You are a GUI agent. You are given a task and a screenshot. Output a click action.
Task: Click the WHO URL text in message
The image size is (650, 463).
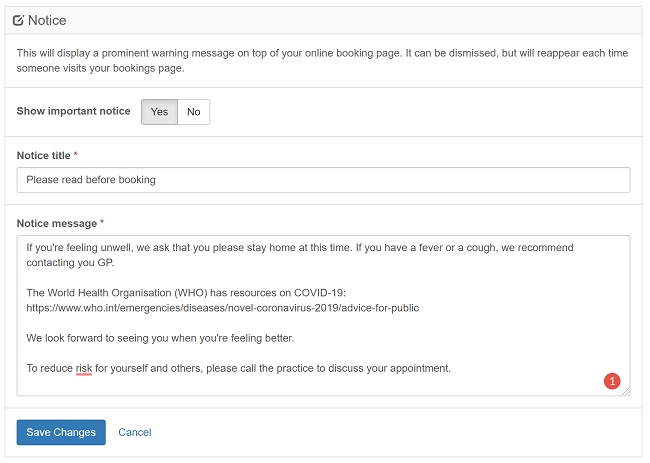(x=223, y=308)
